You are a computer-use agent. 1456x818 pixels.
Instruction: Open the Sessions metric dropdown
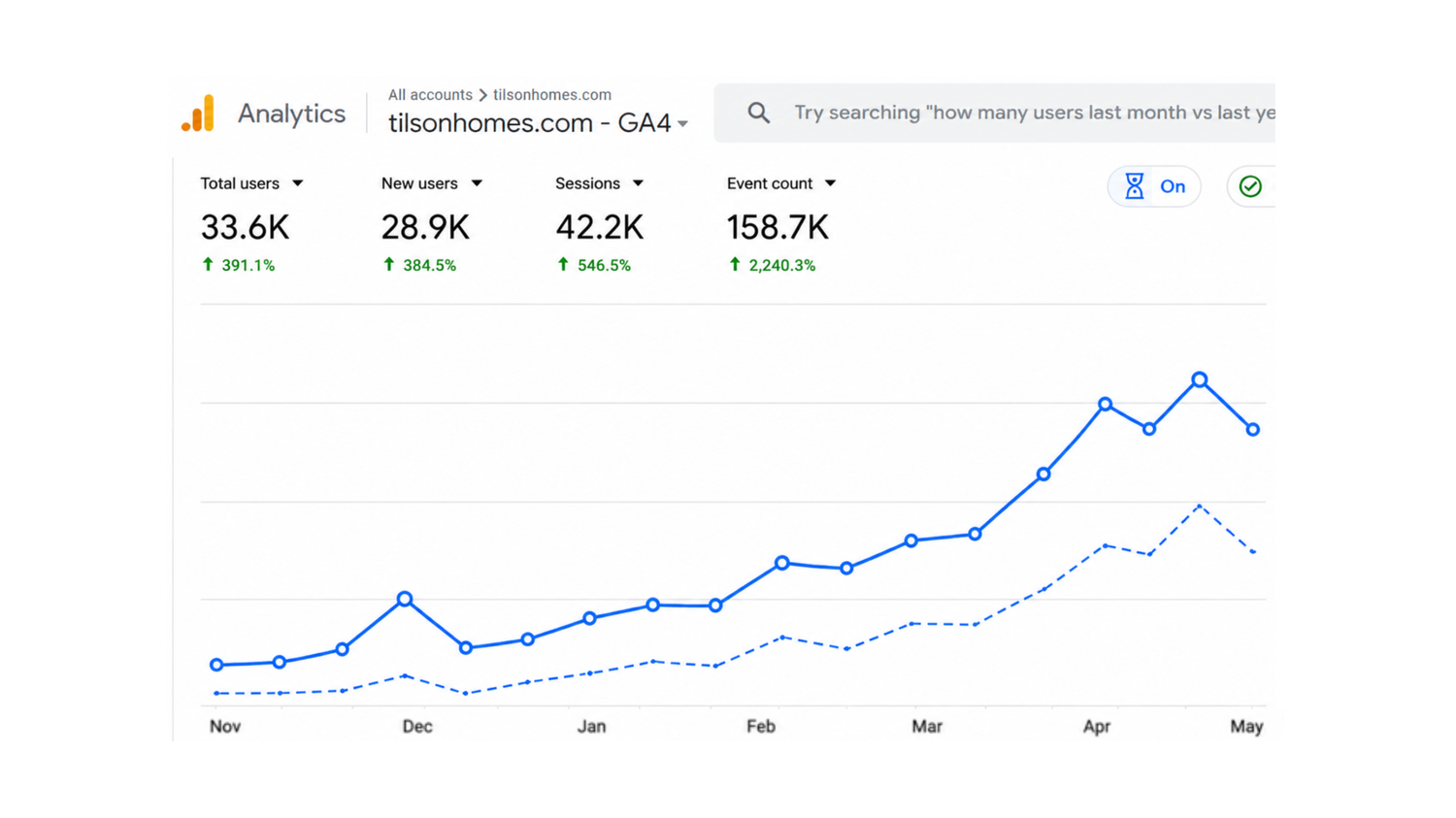tap(600, 183)
